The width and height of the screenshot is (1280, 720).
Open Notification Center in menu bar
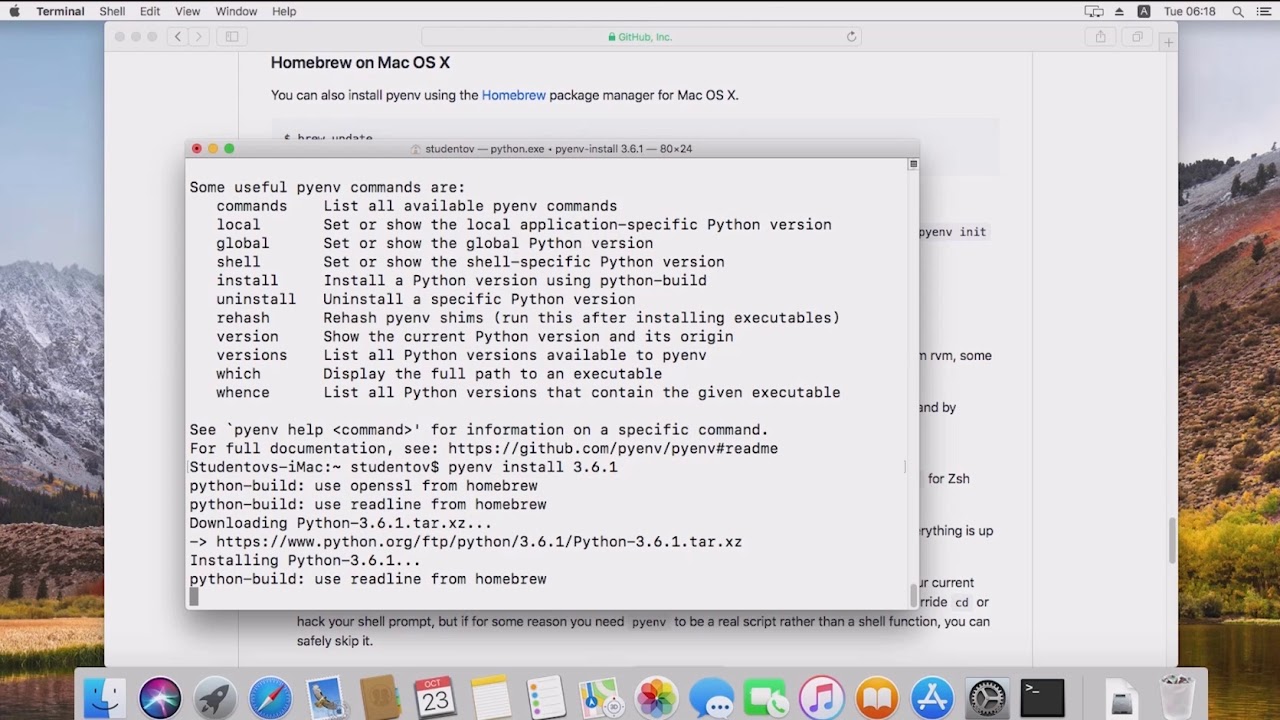pyautogui.click(x=1264, y=11)
